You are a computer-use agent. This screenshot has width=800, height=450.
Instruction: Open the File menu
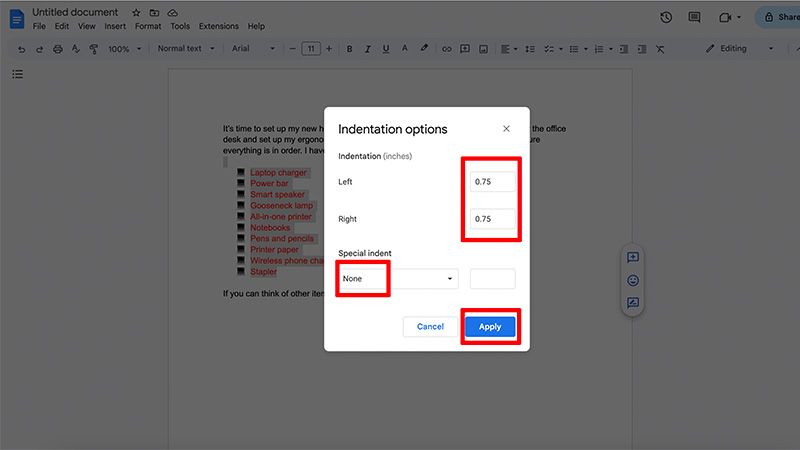click(x=39, y=26)
